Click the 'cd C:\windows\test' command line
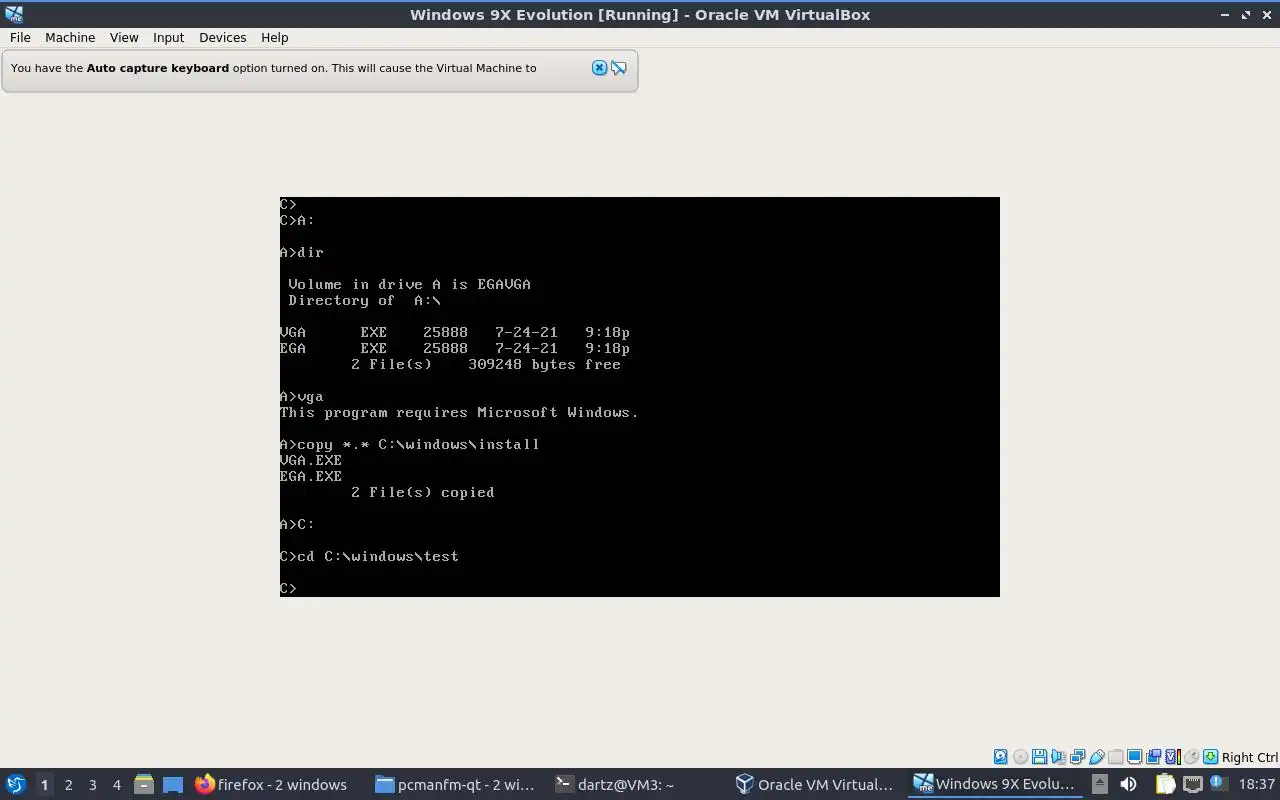Image resolution: width=1280 pixels, height=800 pixels. point(370,556)
